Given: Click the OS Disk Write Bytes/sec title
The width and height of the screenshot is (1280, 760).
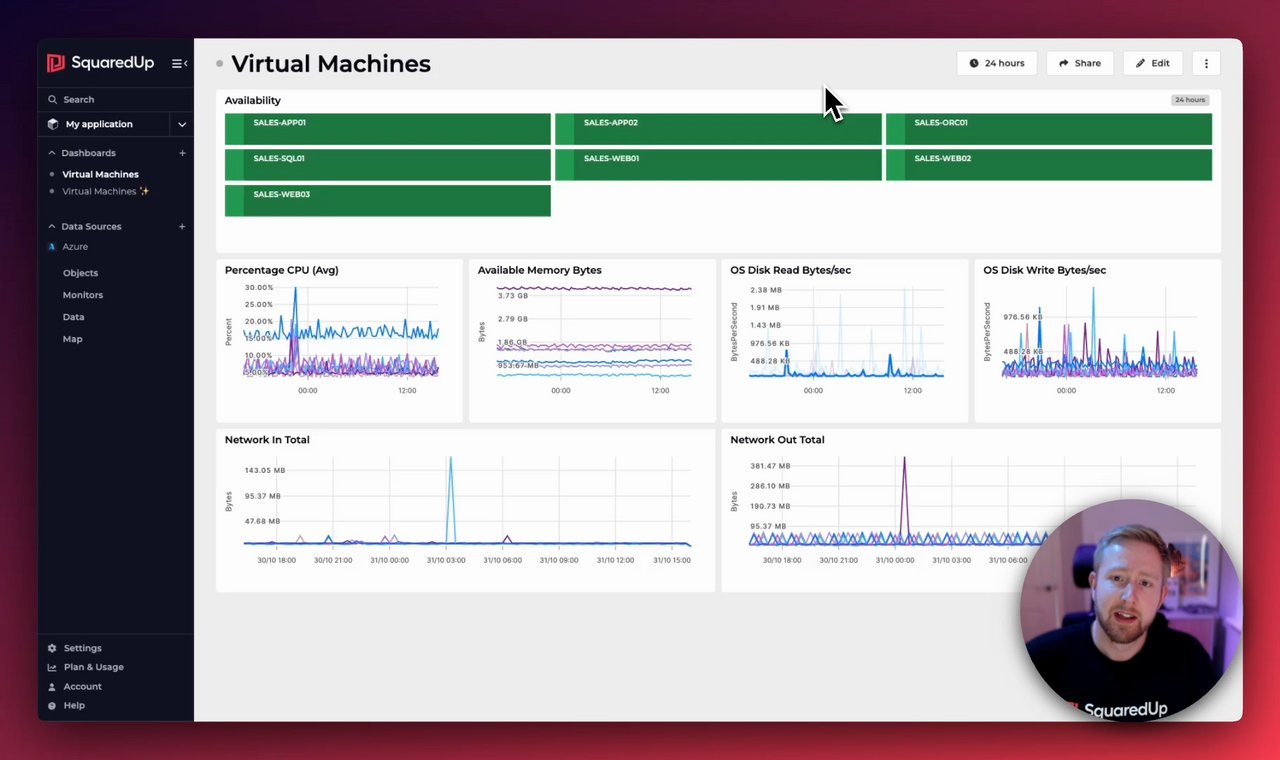Looking at the screenshot, I should 1045,270.
